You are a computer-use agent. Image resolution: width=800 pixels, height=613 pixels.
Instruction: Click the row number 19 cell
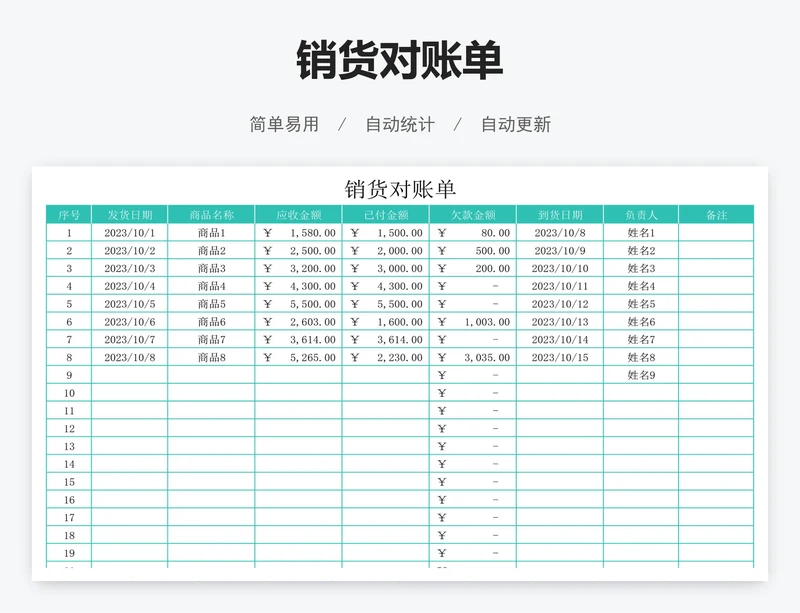[69, 553]
